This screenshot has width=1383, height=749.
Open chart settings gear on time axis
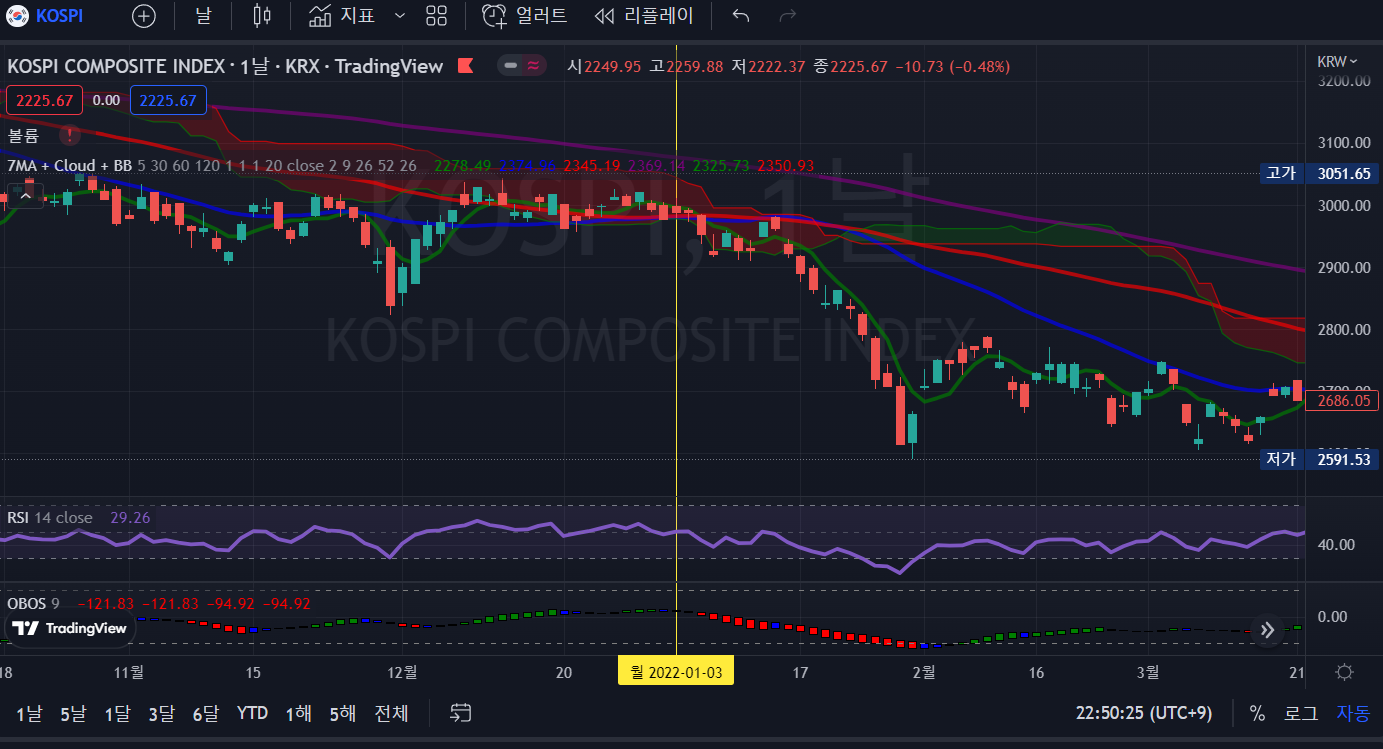[x=1345, y=672]
